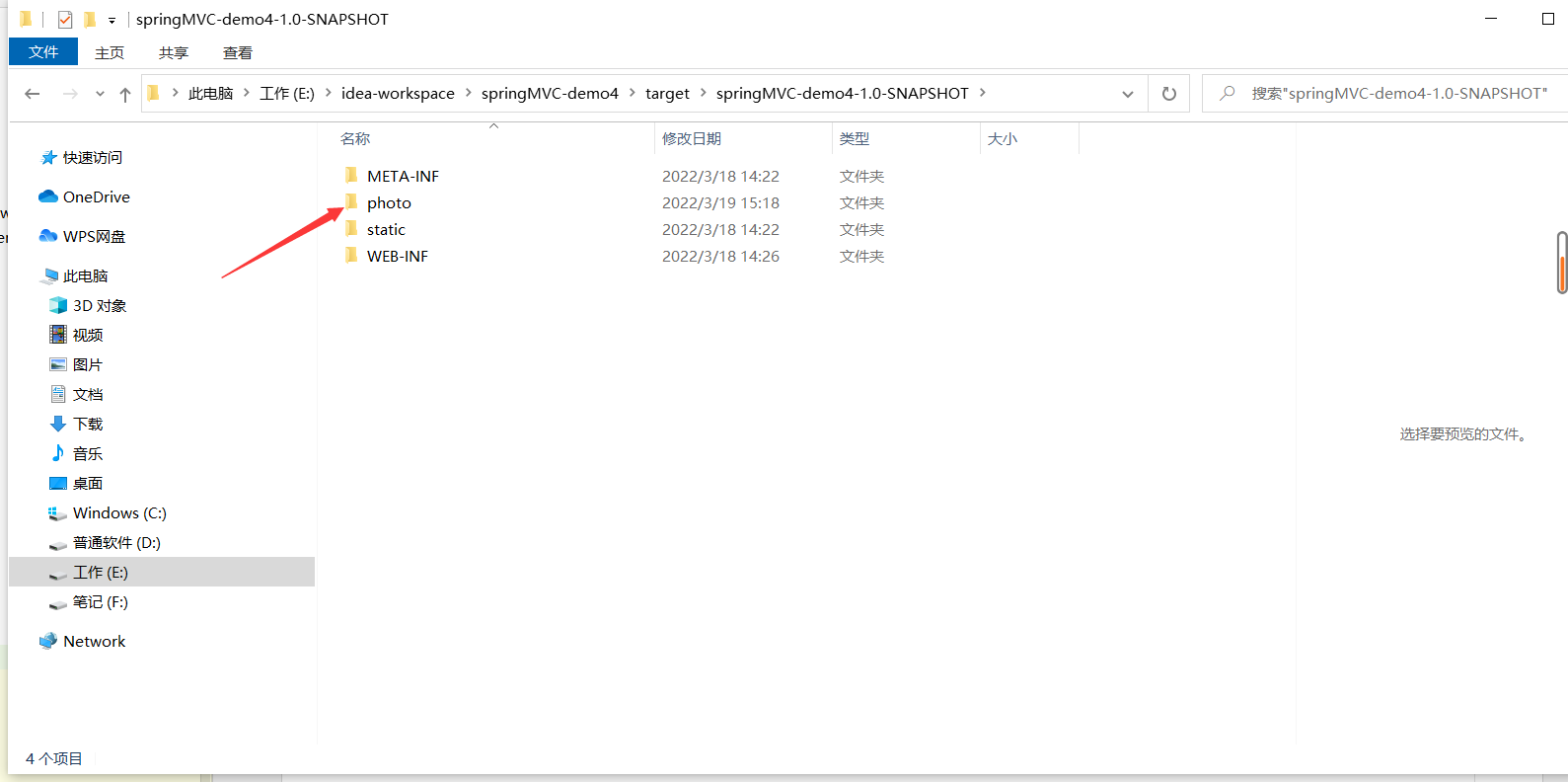
Task: Click the forward navigation arrow
Action: pyautogui.click(x=70, y=94)
